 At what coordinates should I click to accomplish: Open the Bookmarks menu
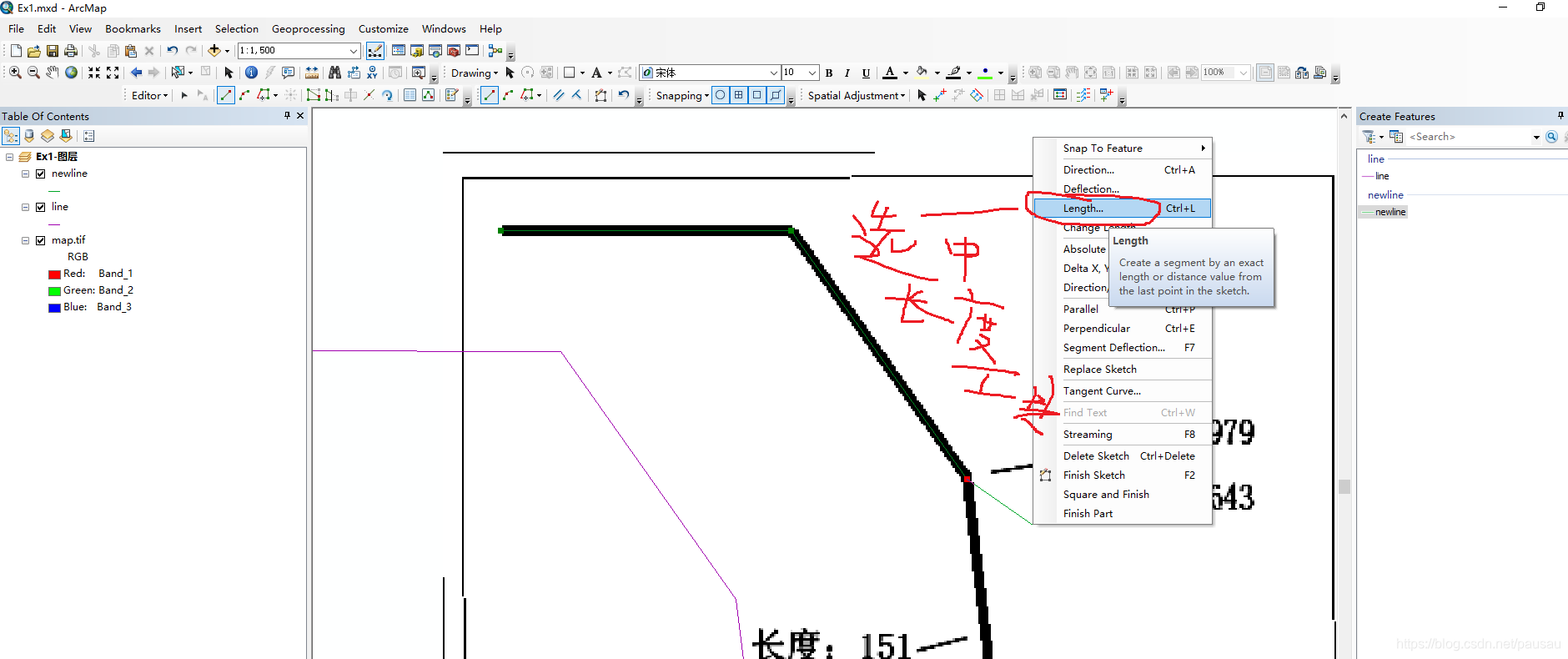point(133,28)
